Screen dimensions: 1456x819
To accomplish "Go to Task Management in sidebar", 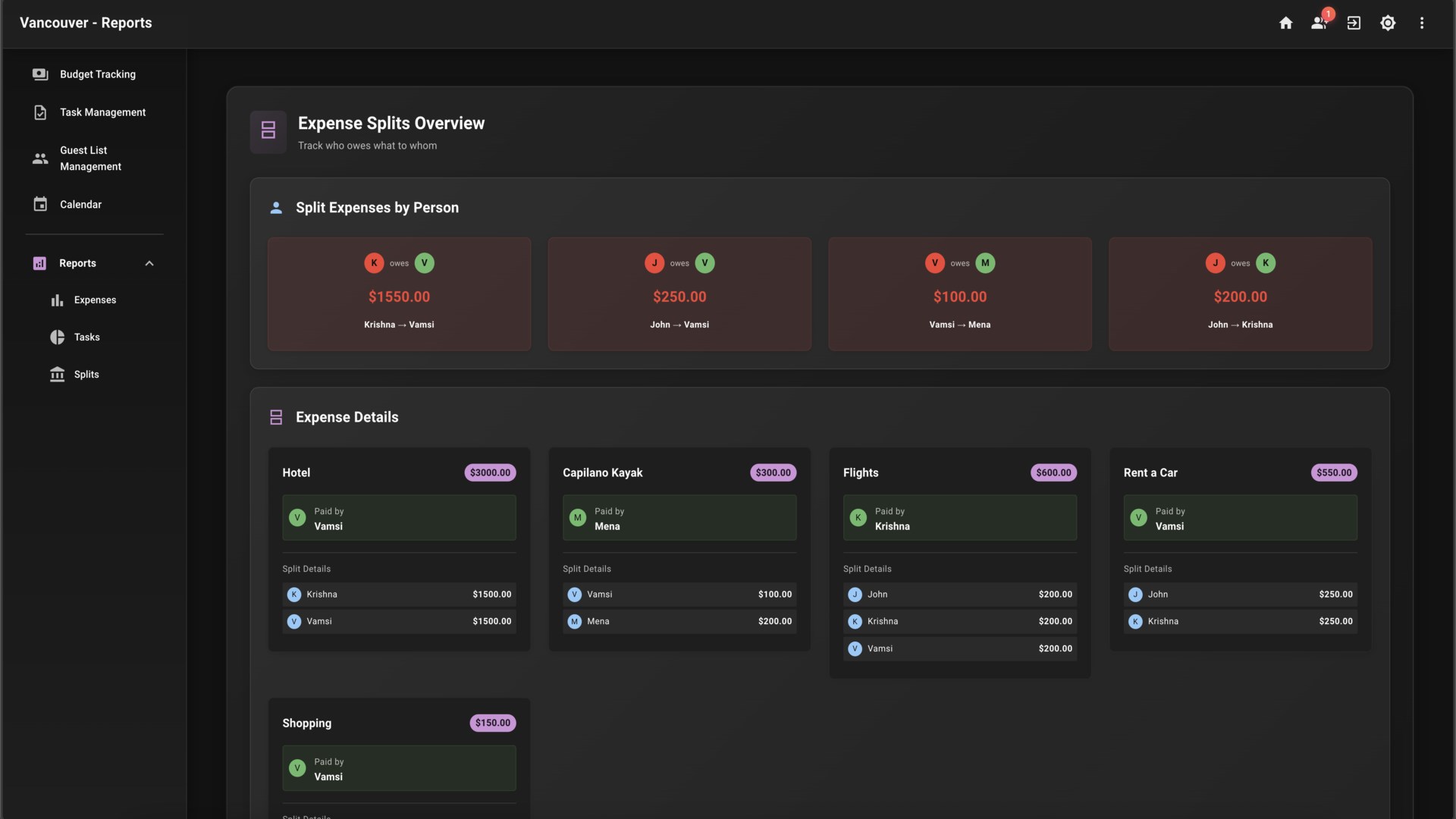I will pos(102,112).
